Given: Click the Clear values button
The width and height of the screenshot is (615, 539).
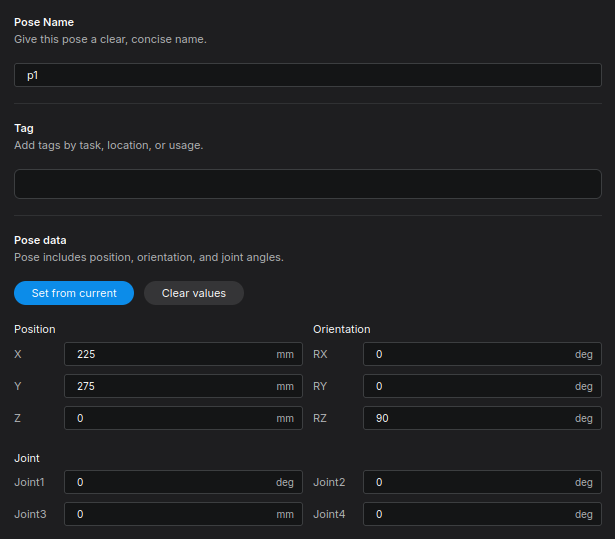Looking at the screenshot, I should tap(194, 293).
